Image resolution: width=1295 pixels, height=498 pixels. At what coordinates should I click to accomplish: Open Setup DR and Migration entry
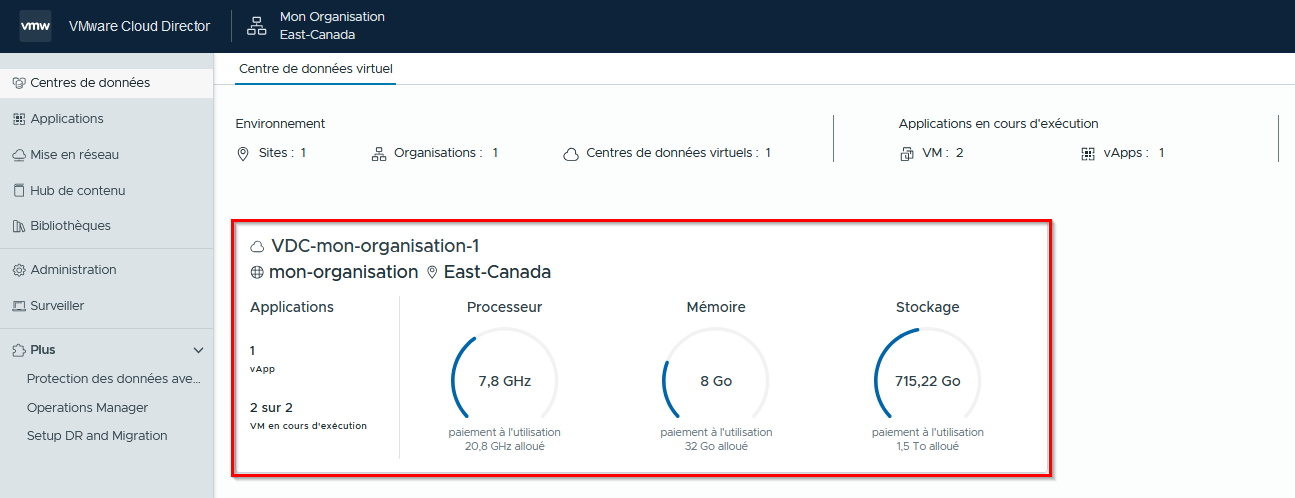(x=97, y=436)
